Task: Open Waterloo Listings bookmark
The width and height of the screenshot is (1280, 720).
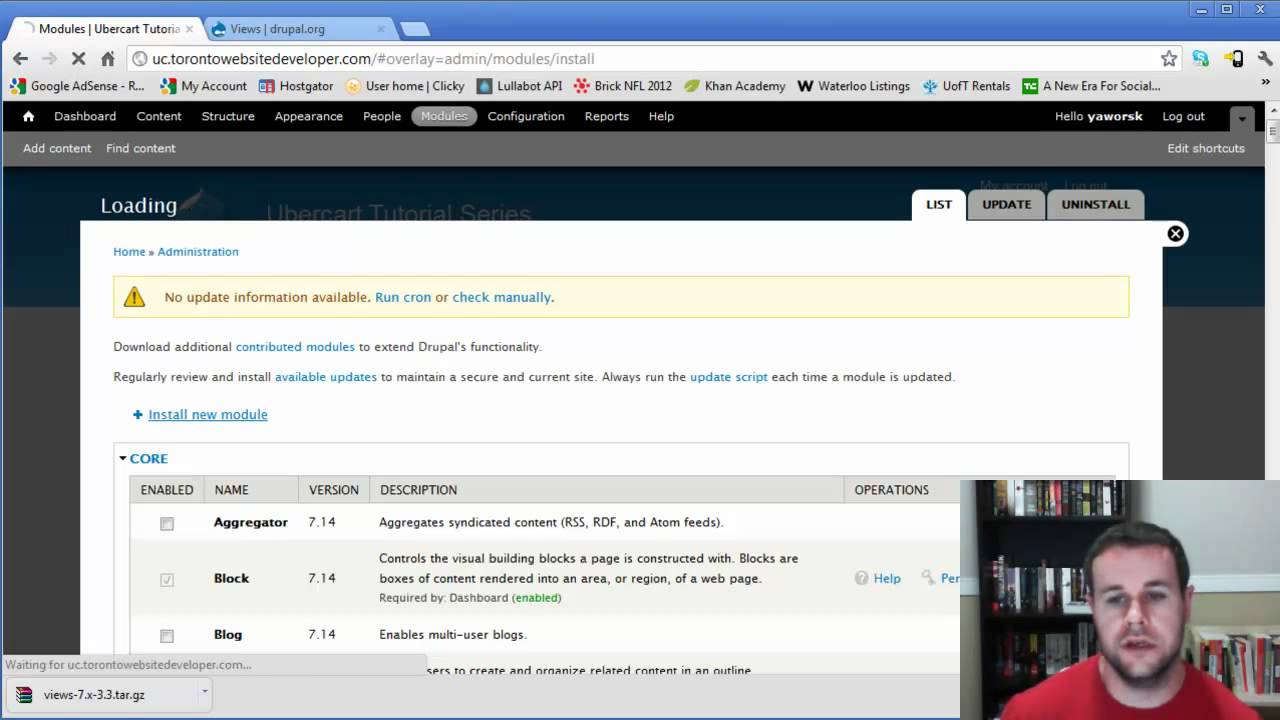Action: tap(854, 86)
